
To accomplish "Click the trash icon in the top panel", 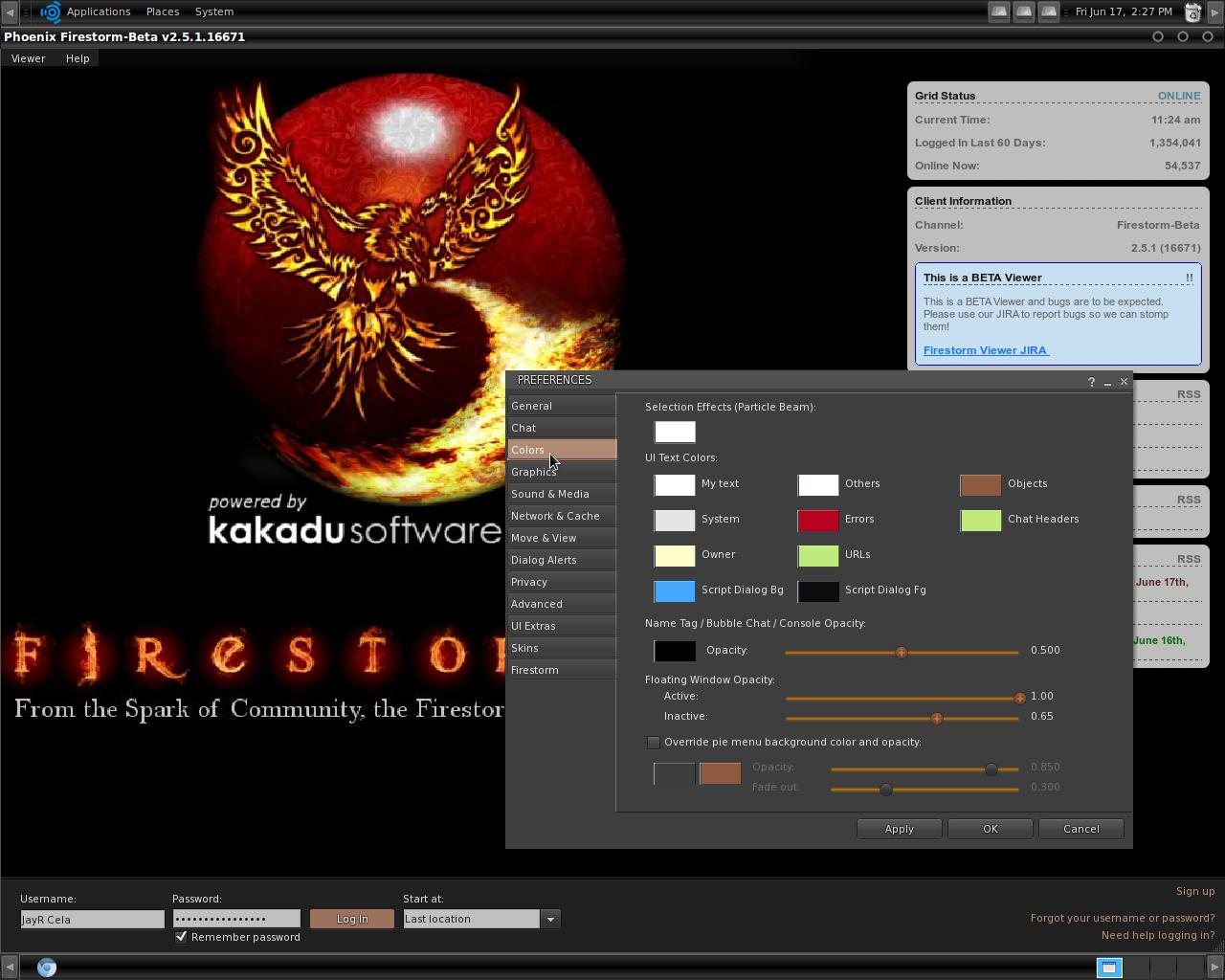I will coord(1193,11).
